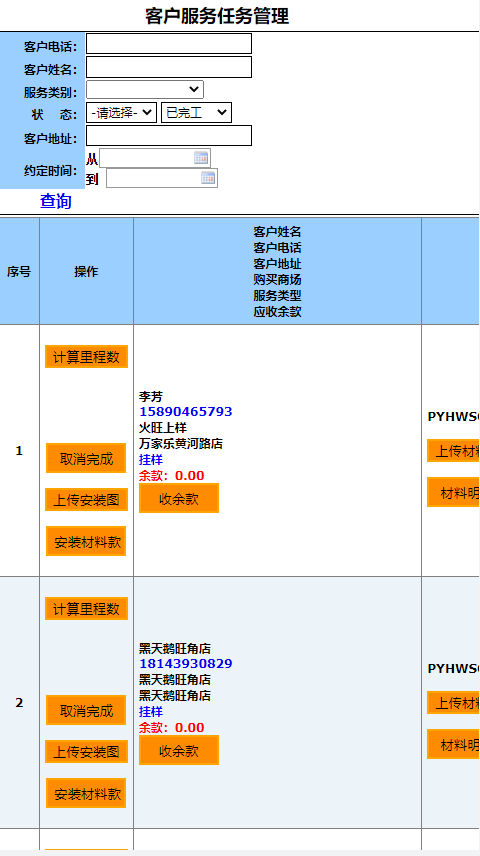Open calendar picker for the 到 end date
This screenshot has height=856, width=480.
coord(208,178)
